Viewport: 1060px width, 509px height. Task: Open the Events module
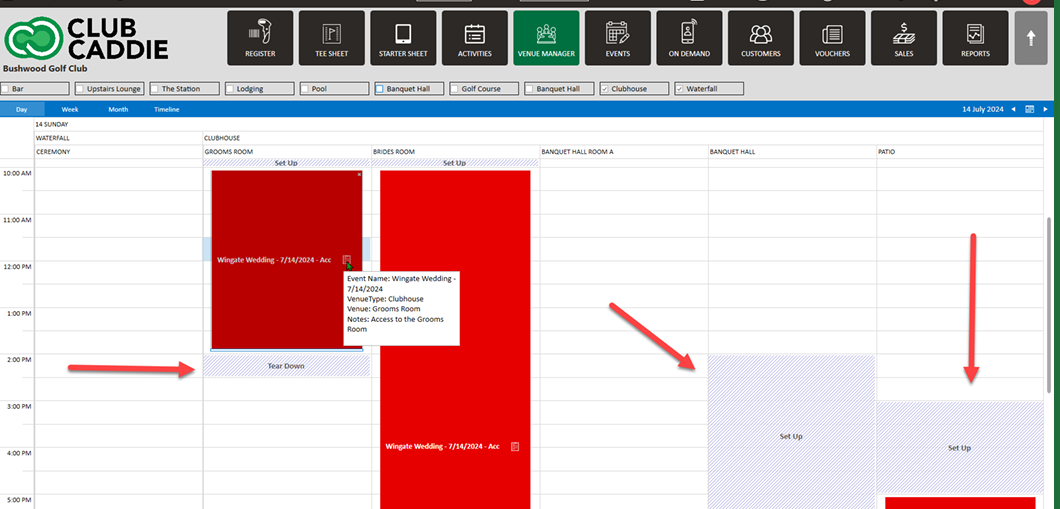(618, 38)
